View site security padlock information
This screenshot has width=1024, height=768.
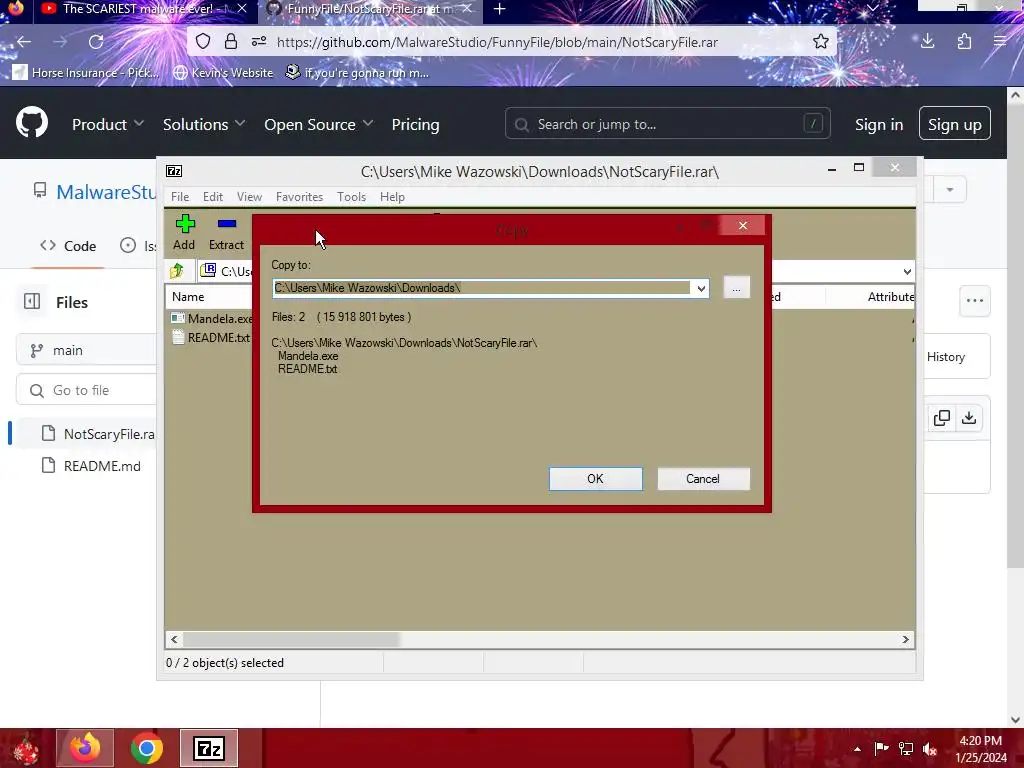[x=231, y=42]
